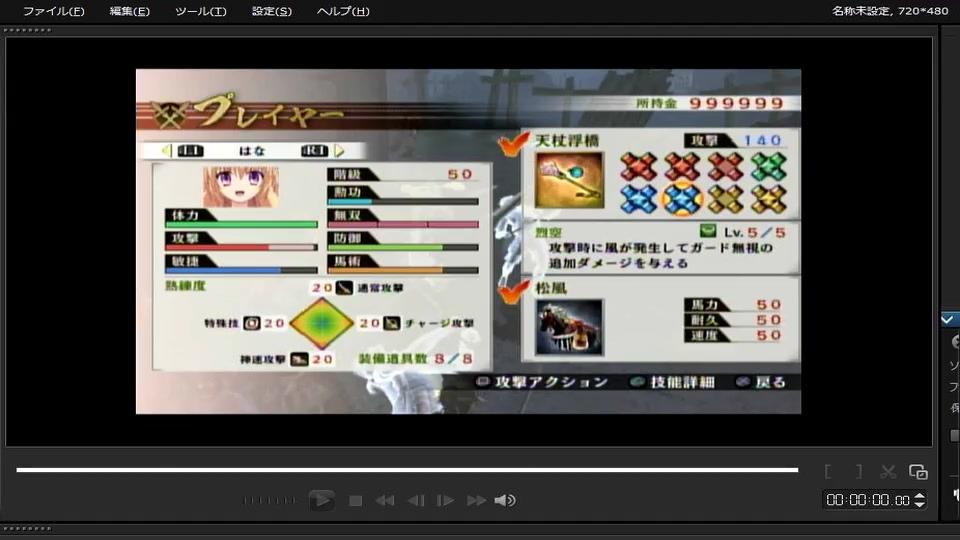
Task: Click the pink 無双 stat bar
Action: (x=403, y=225)
